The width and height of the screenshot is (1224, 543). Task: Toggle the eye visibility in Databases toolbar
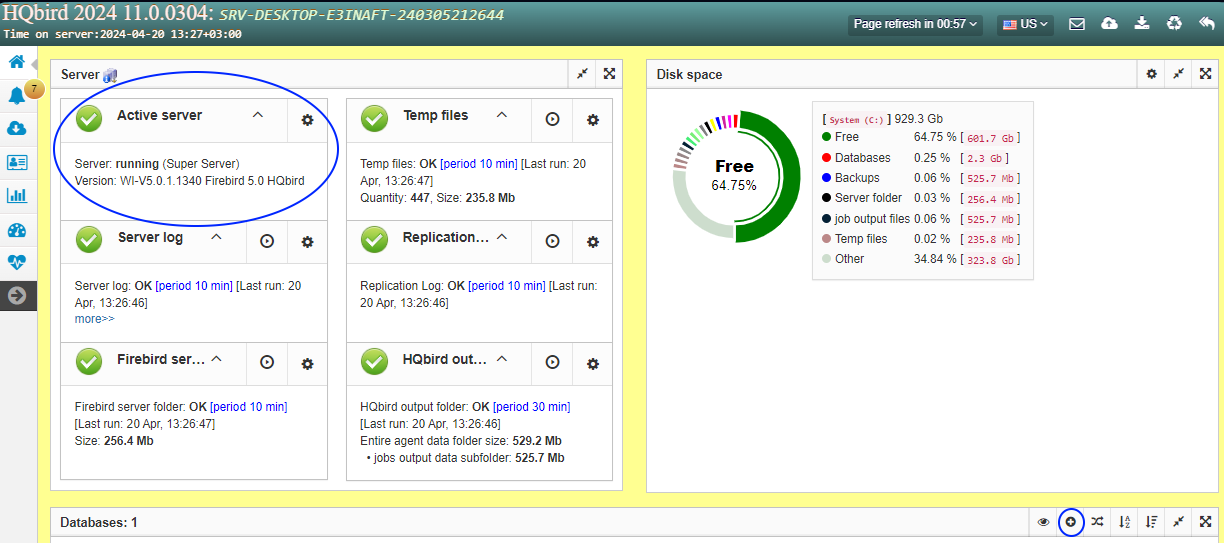click(x=1043, y=521)
